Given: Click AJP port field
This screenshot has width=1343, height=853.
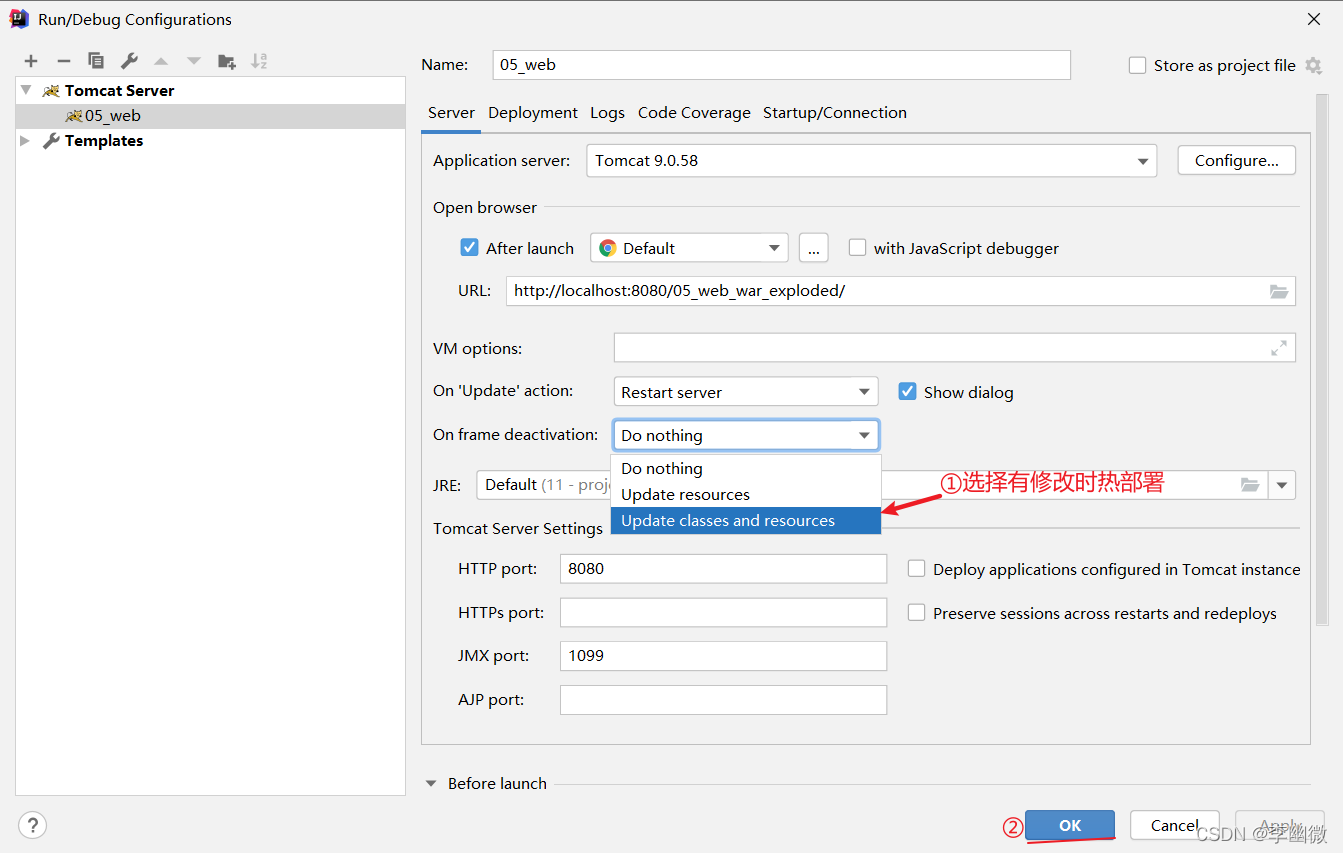Looking at the screenshot, I should coord(723,699).
